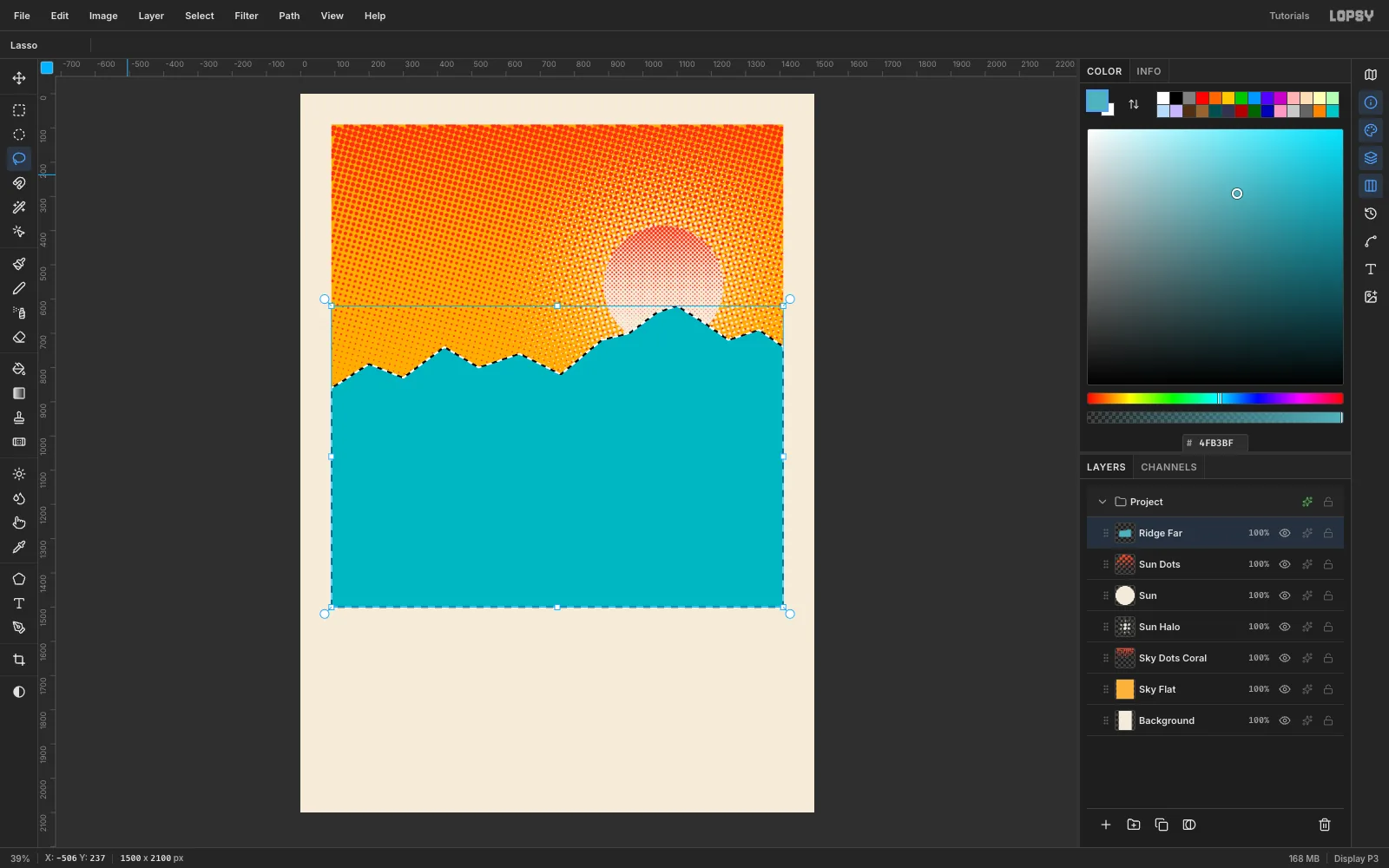Duplicate the selected layer icon
The image size is (1389, 868).
pos(1162,825)
